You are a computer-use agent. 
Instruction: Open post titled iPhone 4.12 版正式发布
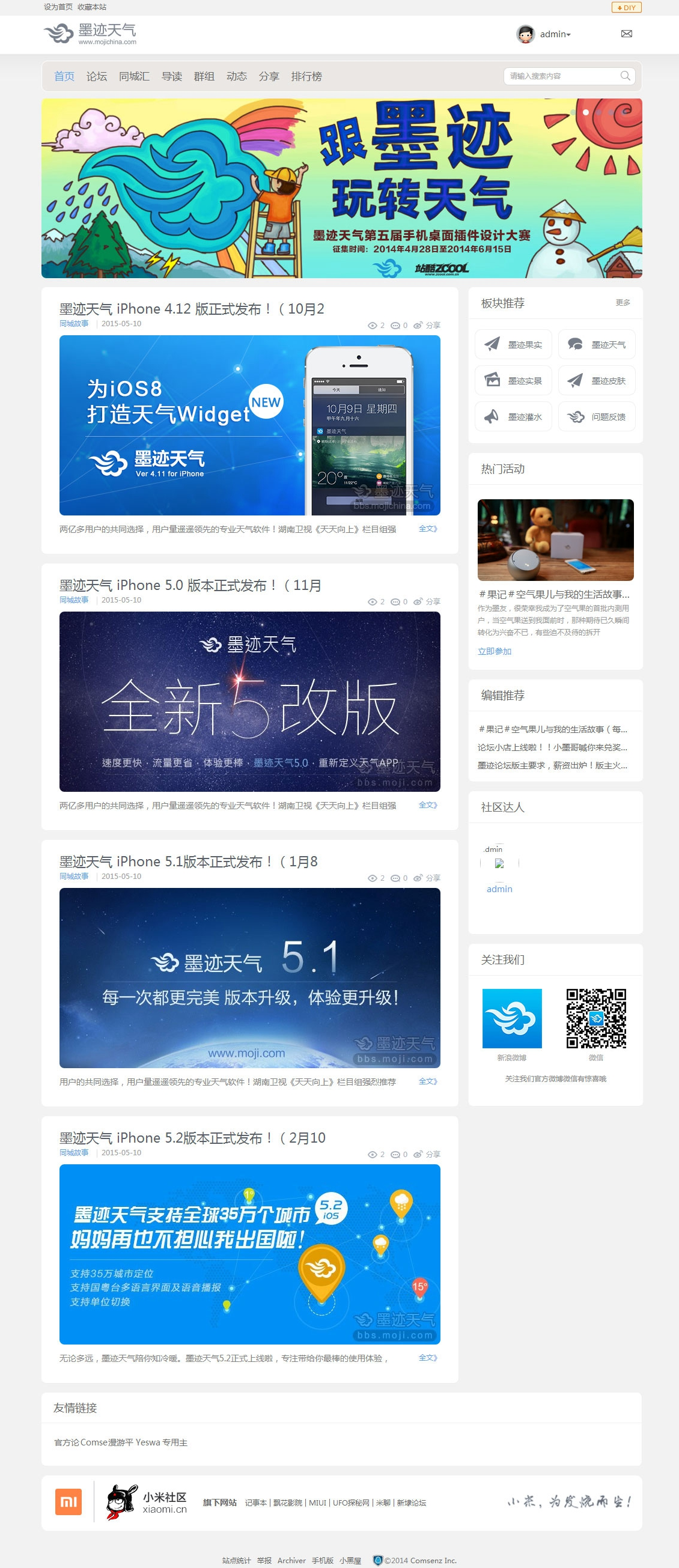click(x=192, y=309)
